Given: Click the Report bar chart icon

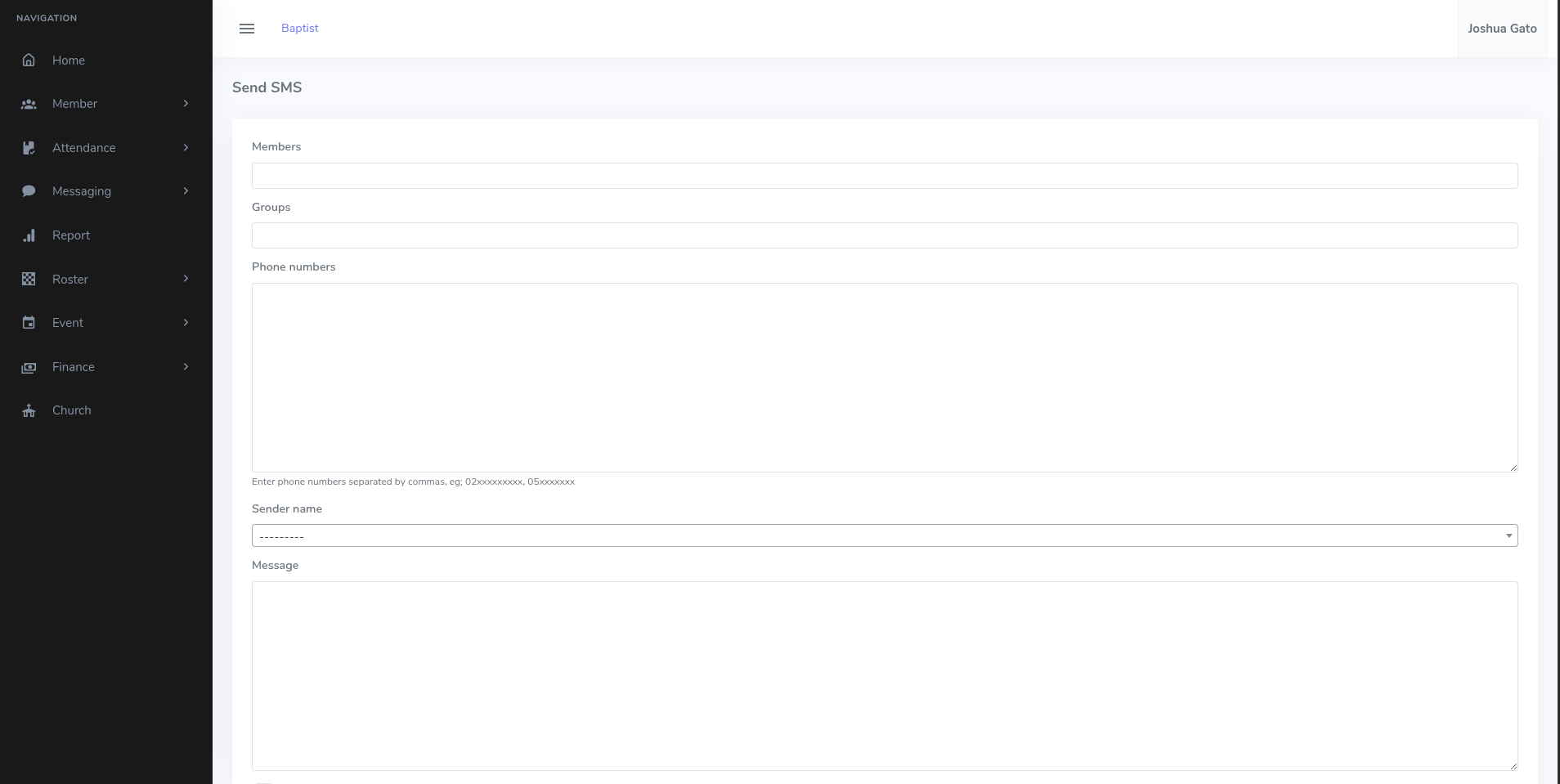Looking at the screenshot, I should tap(29, 235).
